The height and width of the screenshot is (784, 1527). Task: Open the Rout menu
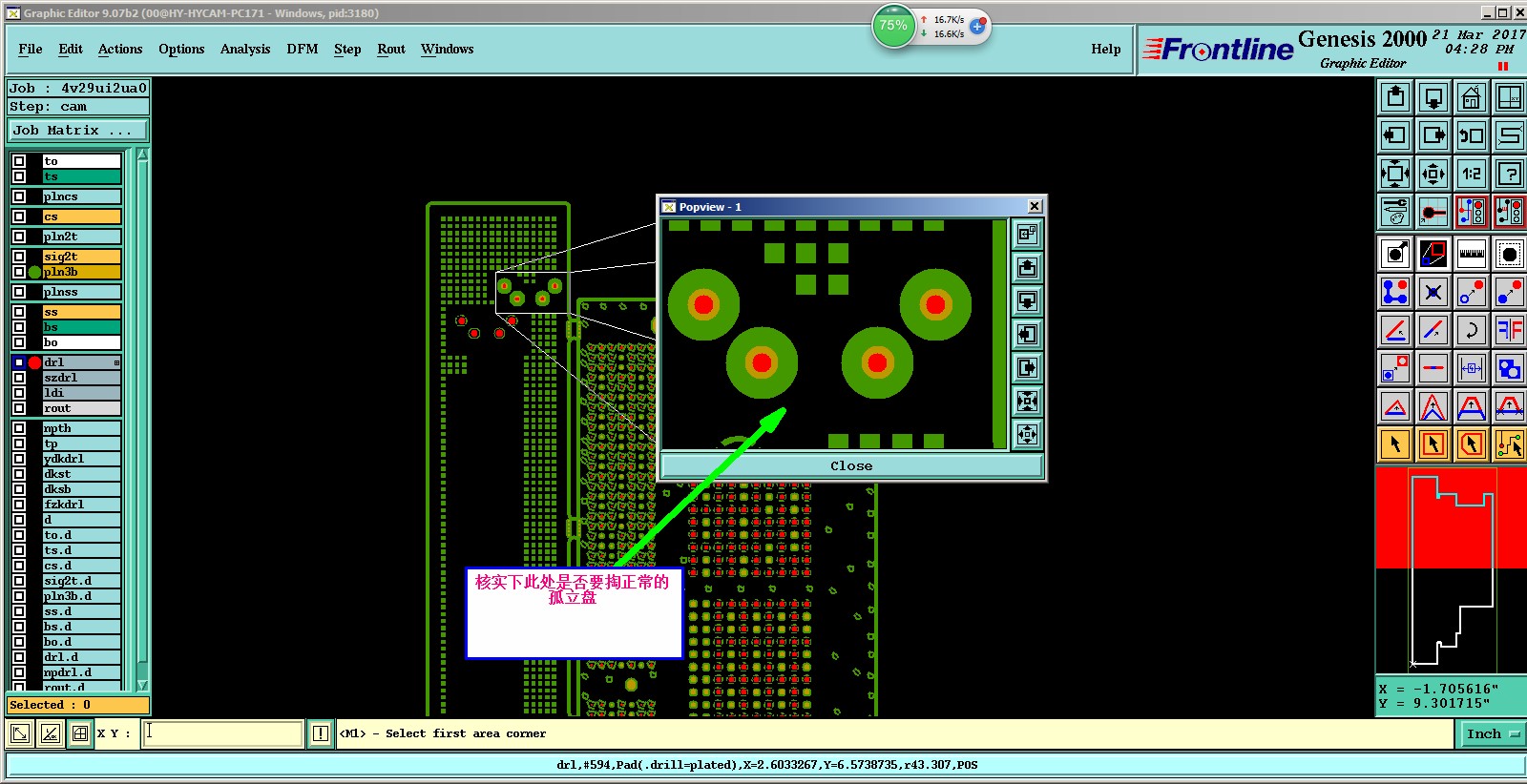pyautogui.click(x=391, y=49)
